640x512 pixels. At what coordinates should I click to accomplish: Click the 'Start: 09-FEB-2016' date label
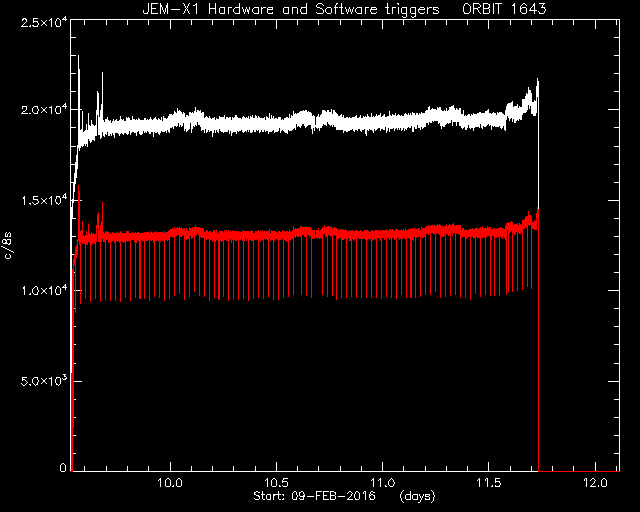click(314, 496)
